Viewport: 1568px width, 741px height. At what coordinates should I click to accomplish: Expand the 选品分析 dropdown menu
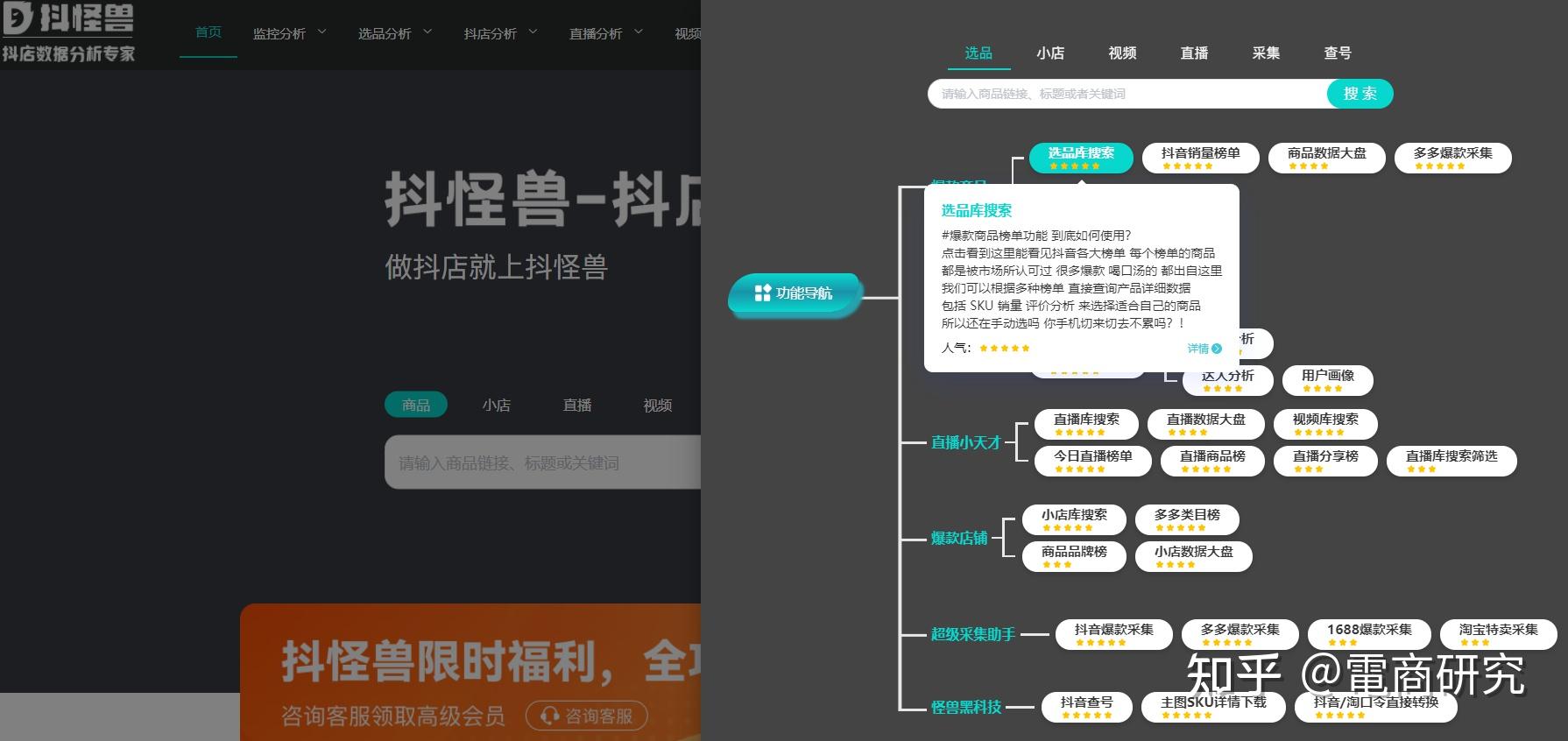pos(394,33)
